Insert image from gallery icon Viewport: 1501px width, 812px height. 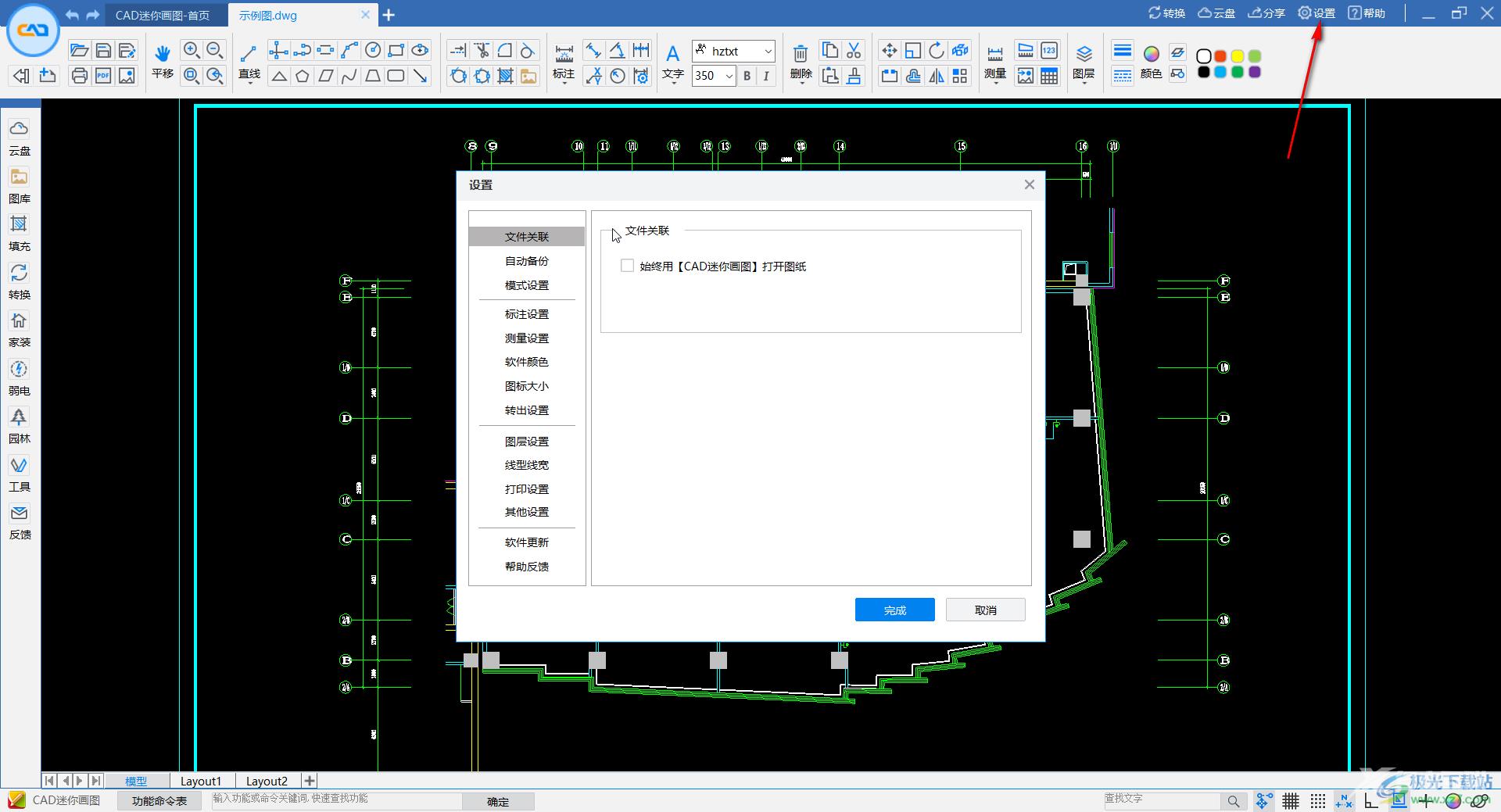pyautogui.click(x=529, y=76)
